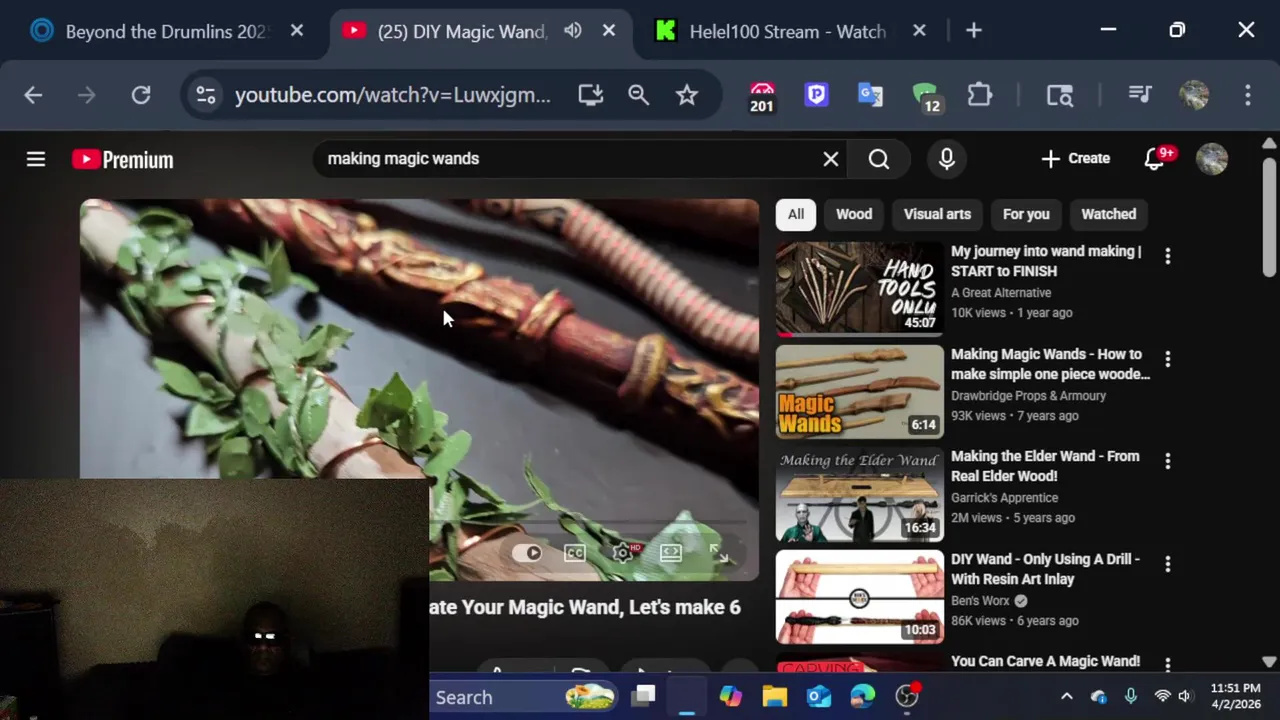Switch the player to theater mode
1280x720 pixels.
point(670,552)
